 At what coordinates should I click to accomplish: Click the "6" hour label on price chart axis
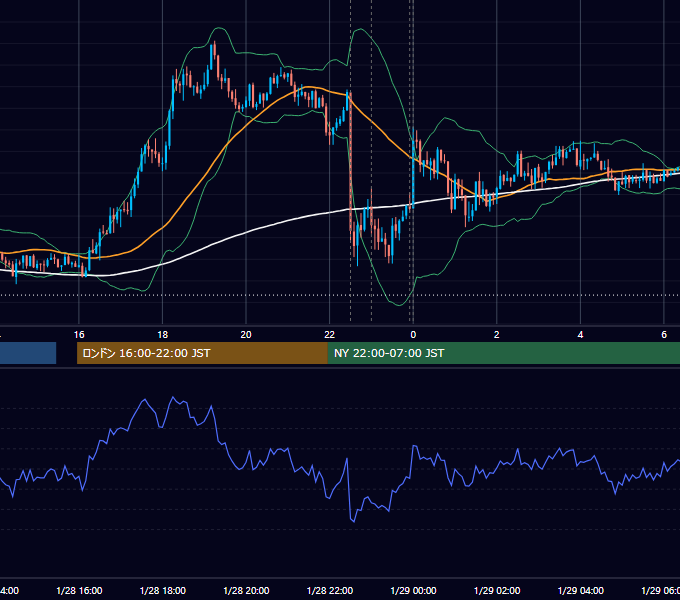(x=664, y=335)
